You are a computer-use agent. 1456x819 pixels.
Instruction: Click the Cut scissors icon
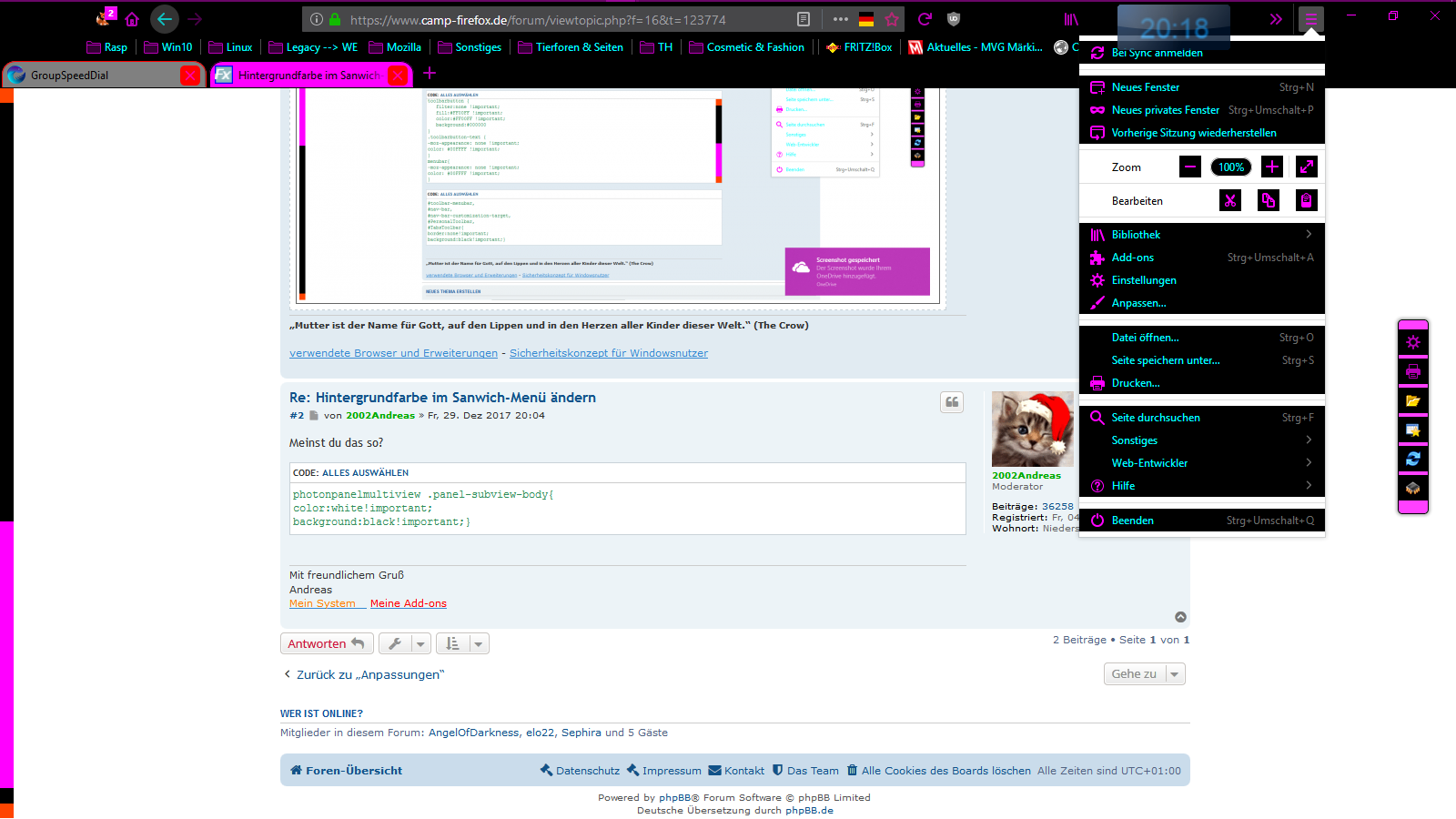(x=1230, y=201)
